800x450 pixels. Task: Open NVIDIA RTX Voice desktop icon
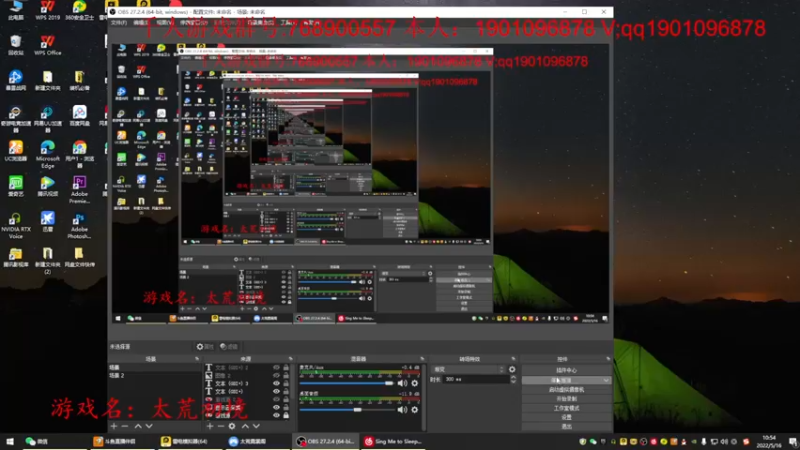16,225
